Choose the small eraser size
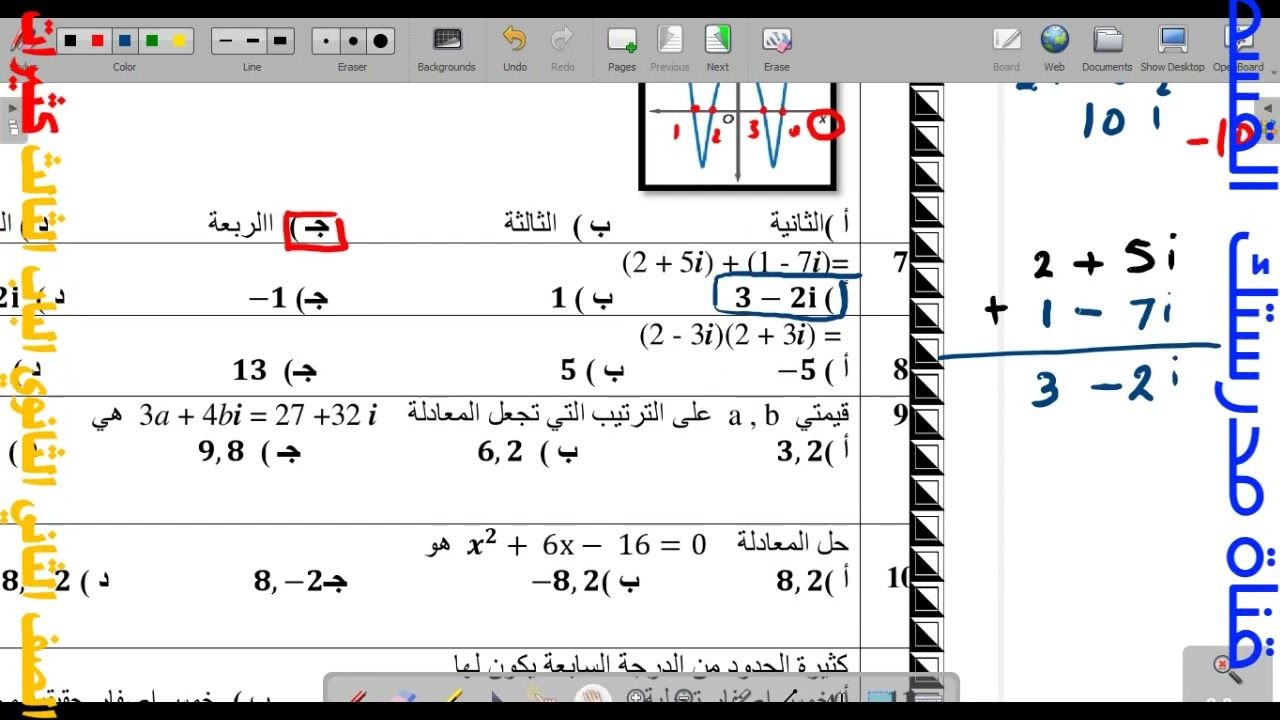1280x720 pixels. (326, 41)
